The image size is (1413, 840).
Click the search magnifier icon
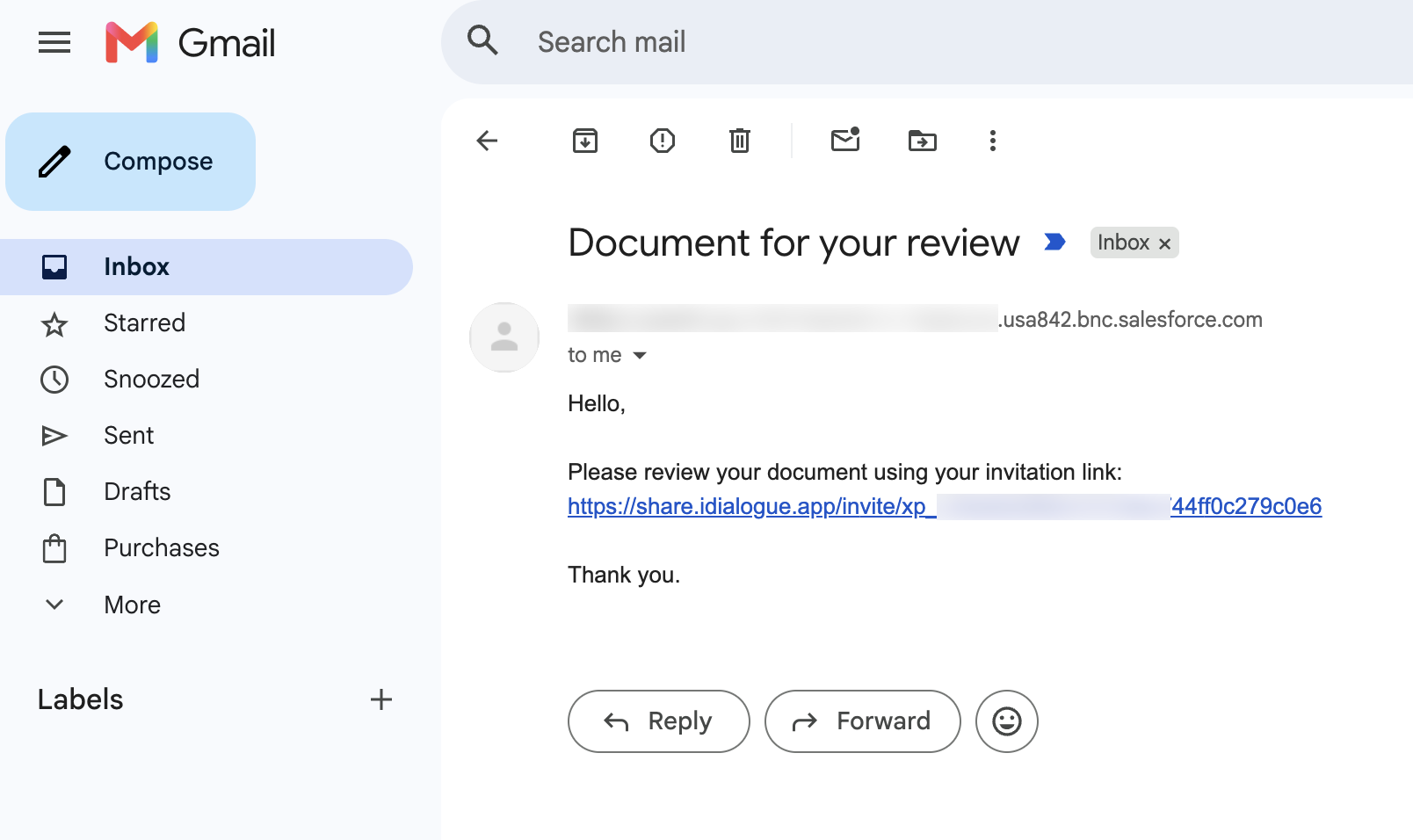pyautogui.click(x=482, y=40)
